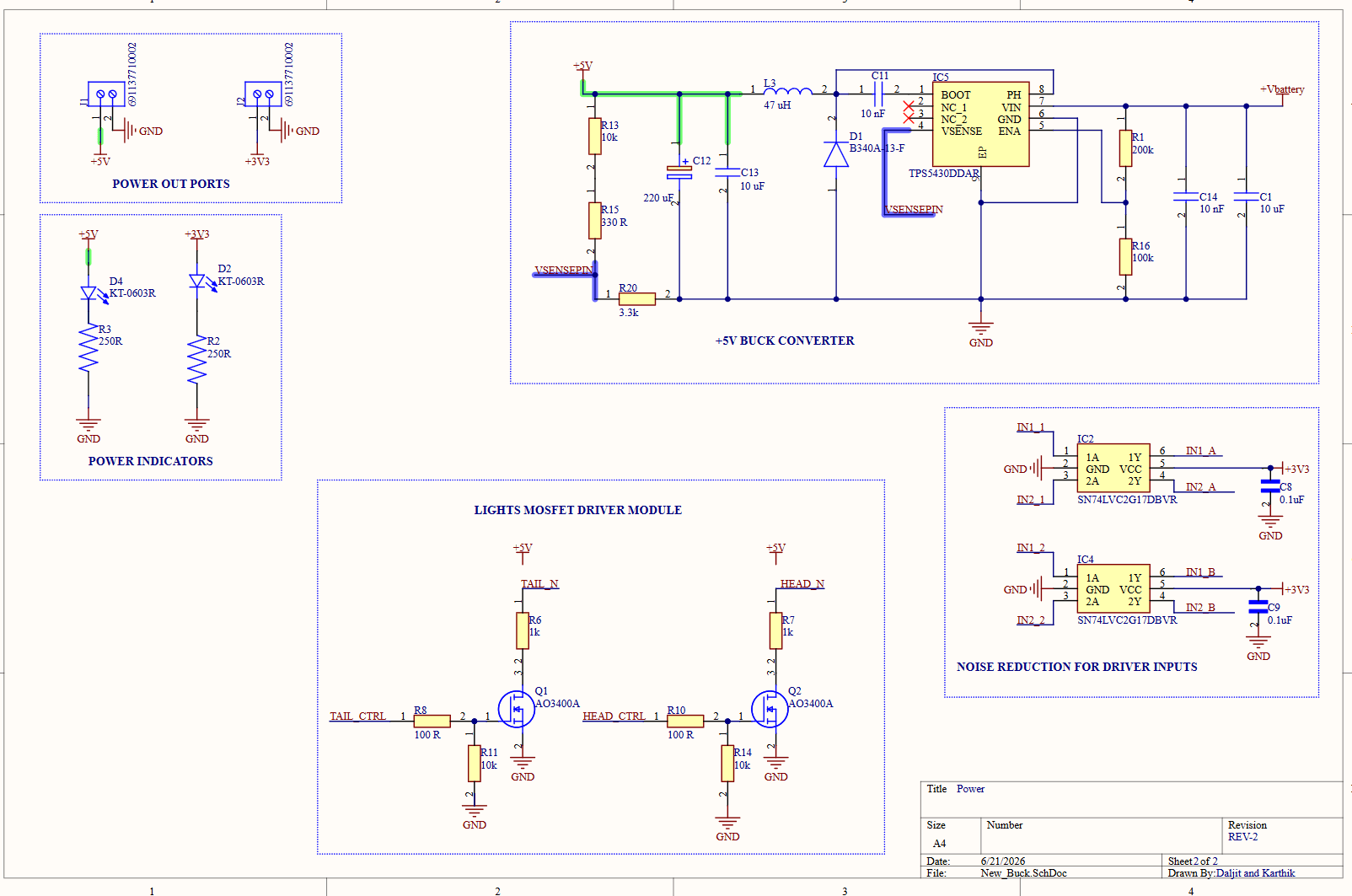Click the 'VSENSEPIN' net label near R20
Screen dimensions: 1352x896
564,271
